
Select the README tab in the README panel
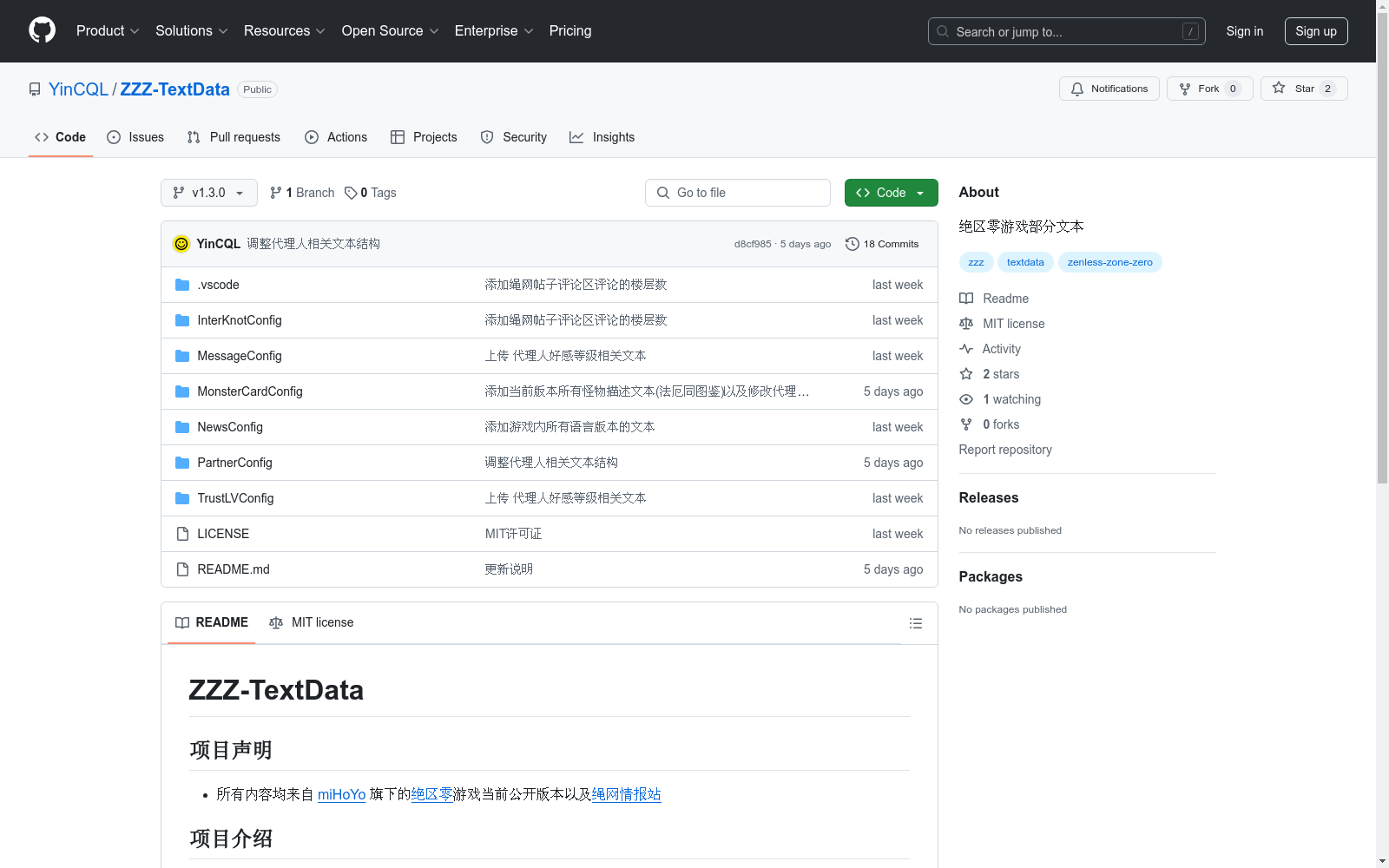212,623
